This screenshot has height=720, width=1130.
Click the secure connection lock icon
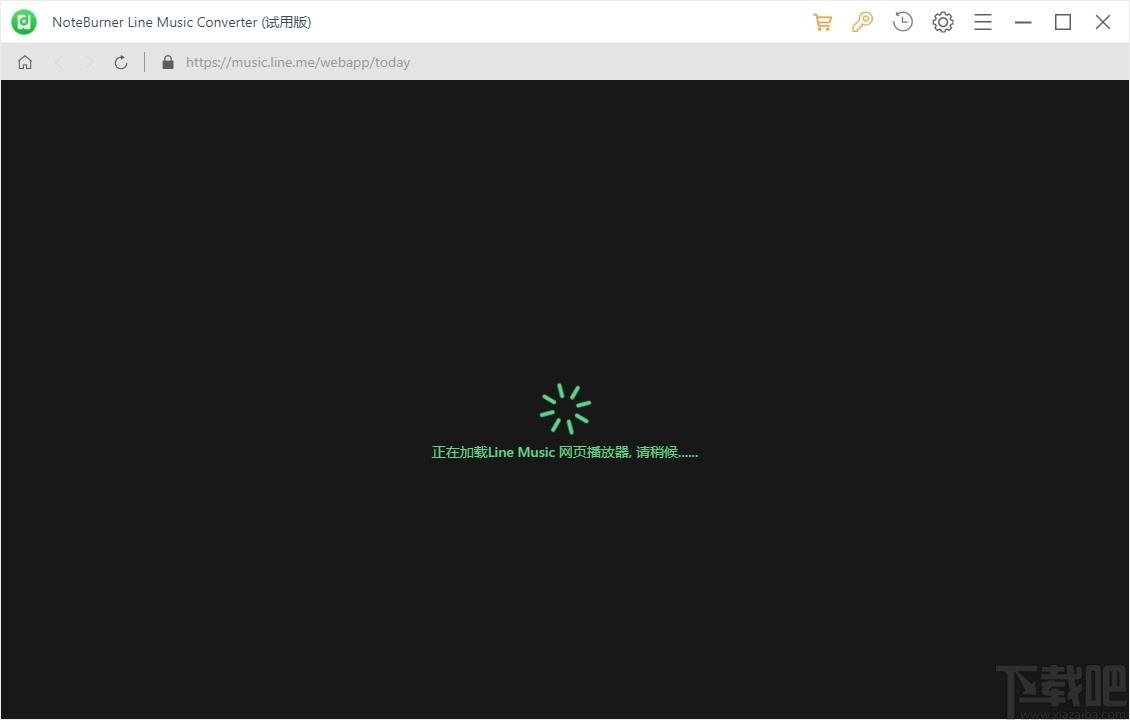168,61
